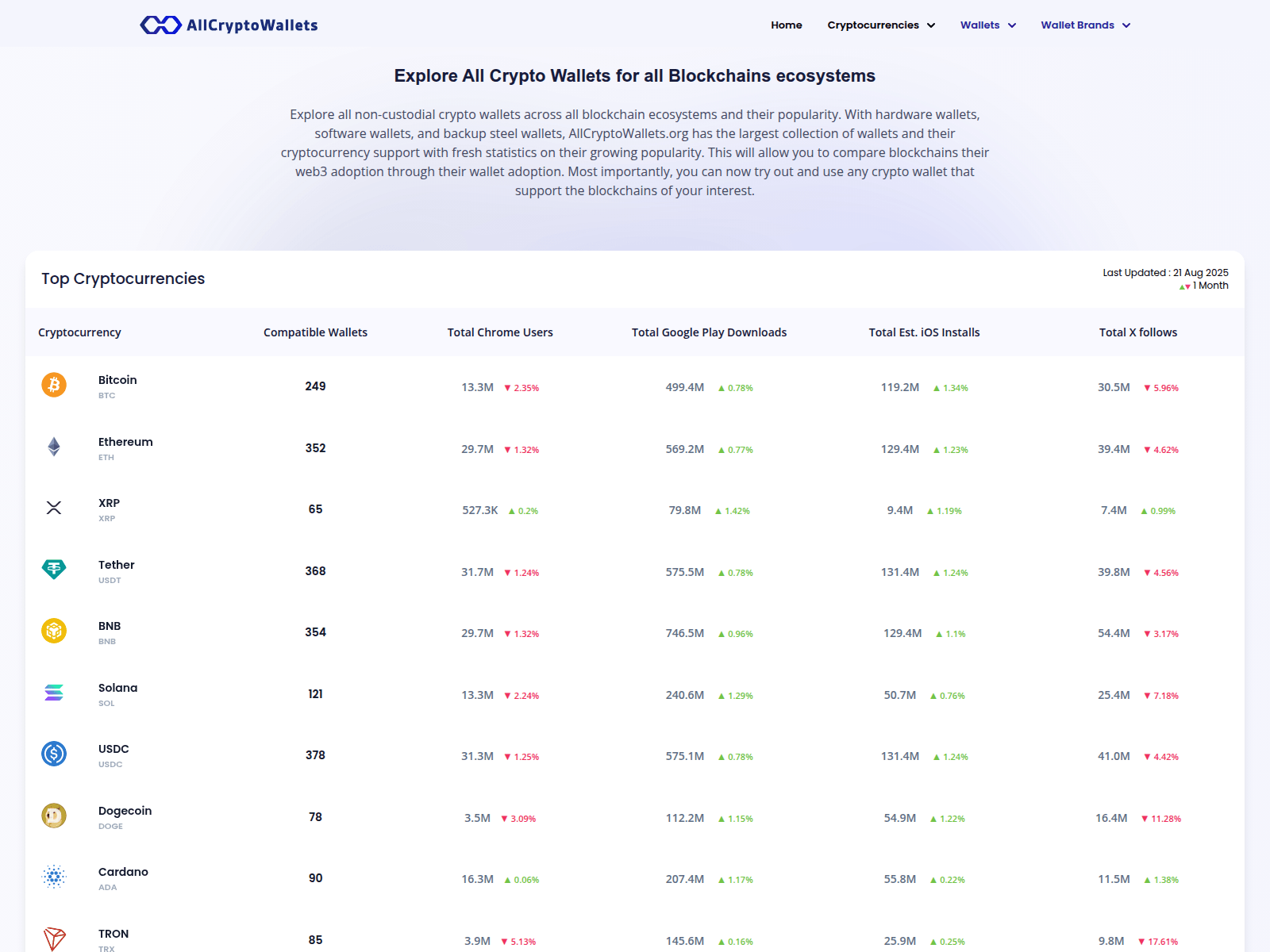Click the Total X follows column header
The height and width of the screenshot is (952, 1270).
[1137, 332]
